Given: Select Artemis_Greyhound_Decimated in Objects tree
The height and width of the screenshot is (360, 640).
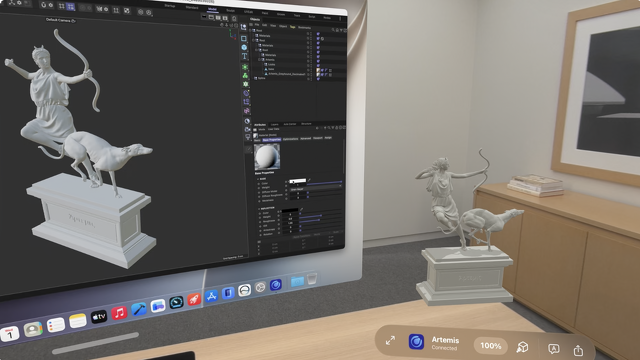Looking at the screenshot, I should tap(287, 74).
